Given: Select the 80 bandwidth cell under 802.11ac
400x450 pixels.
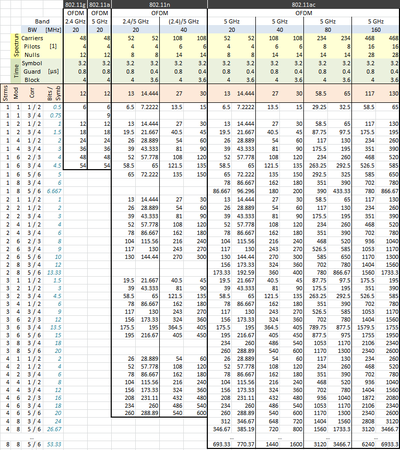Looking at the screenshot, I should 328,30.
